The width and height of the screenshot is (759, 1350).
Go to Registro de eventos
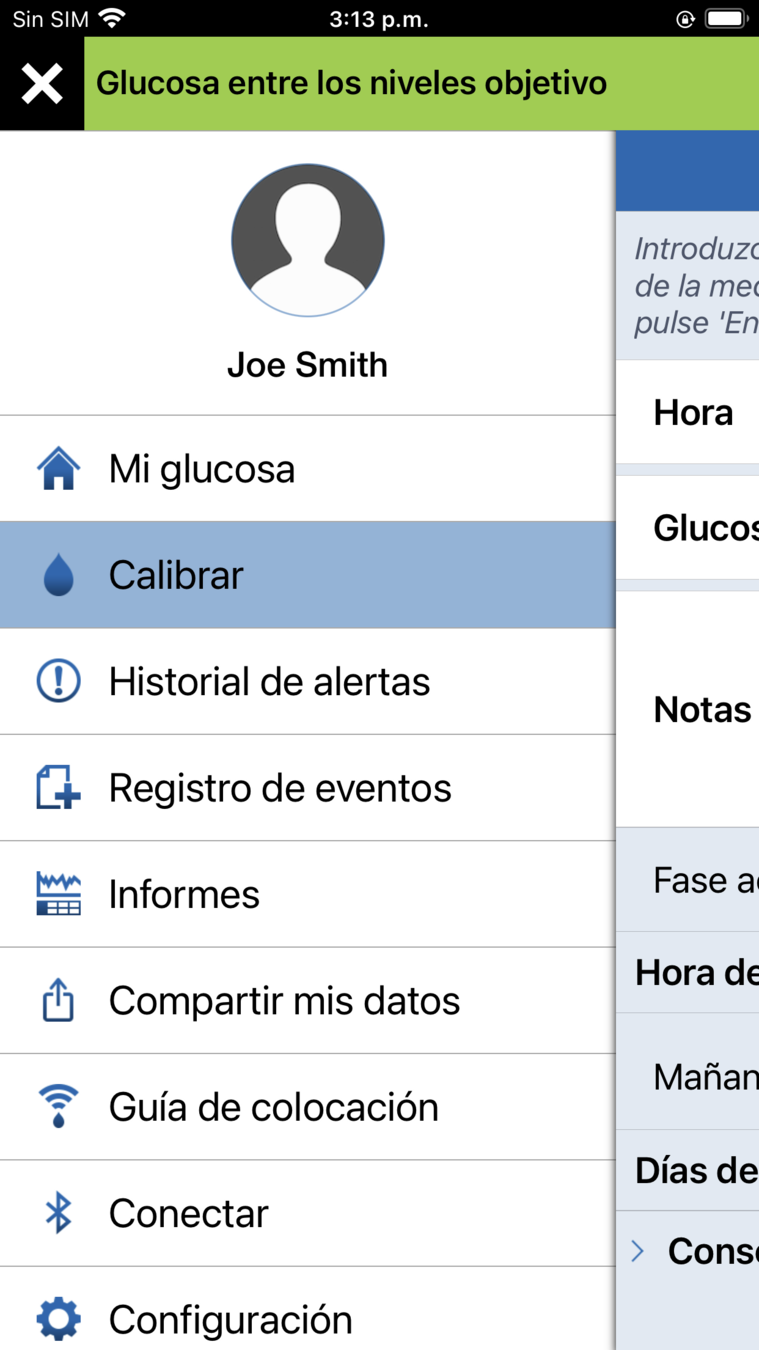tap(280, 788)
